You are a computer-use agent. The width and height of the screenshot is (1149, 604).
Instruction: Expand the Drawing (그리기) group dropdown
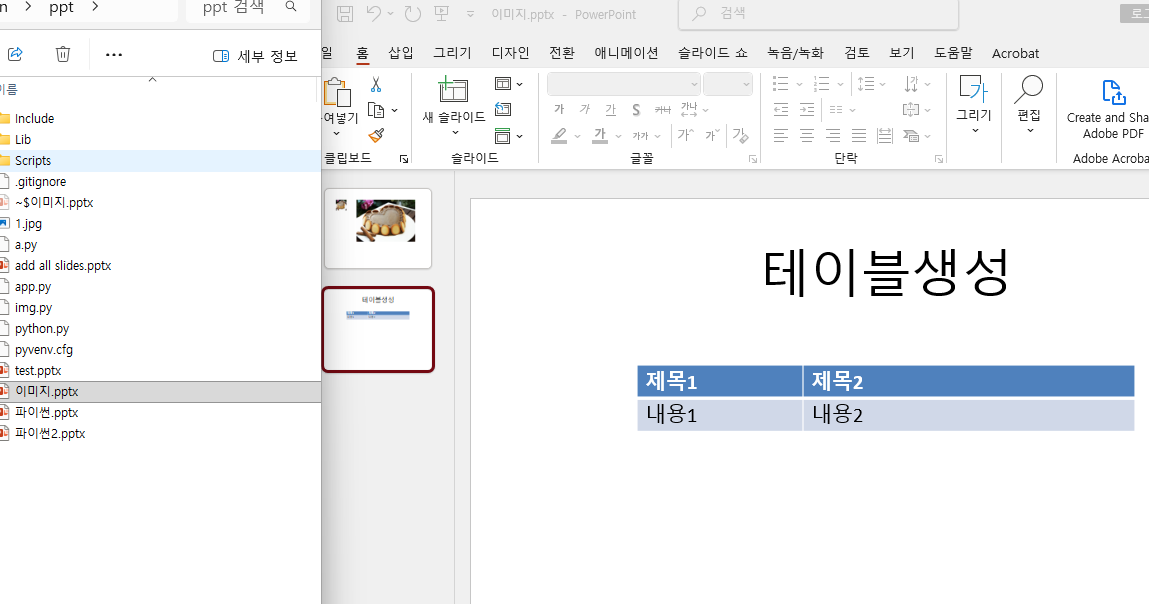tap(974, 130)
